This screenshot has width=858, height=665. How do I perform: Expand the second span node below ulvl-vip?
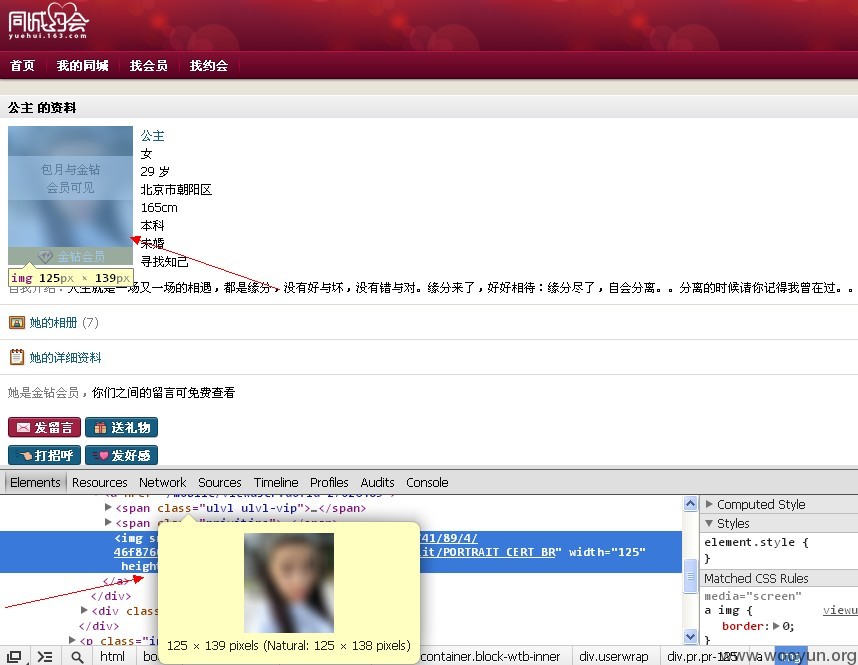(x=108, y=522)
